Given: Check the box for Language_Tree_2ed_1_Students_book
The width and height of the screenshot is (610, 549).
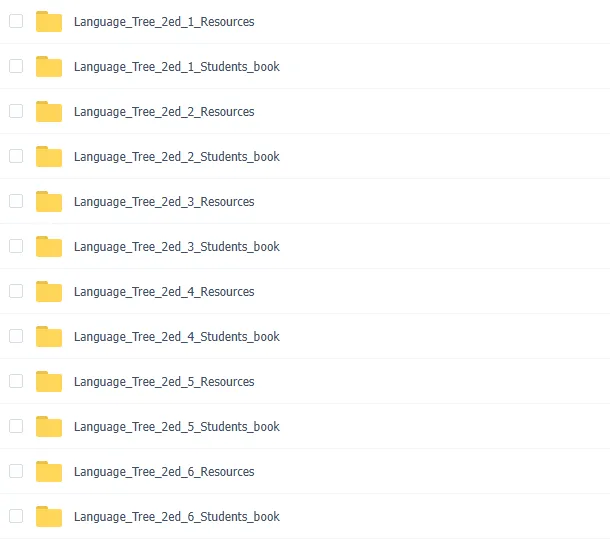Looking at the screenshot, I should point(16,66).
